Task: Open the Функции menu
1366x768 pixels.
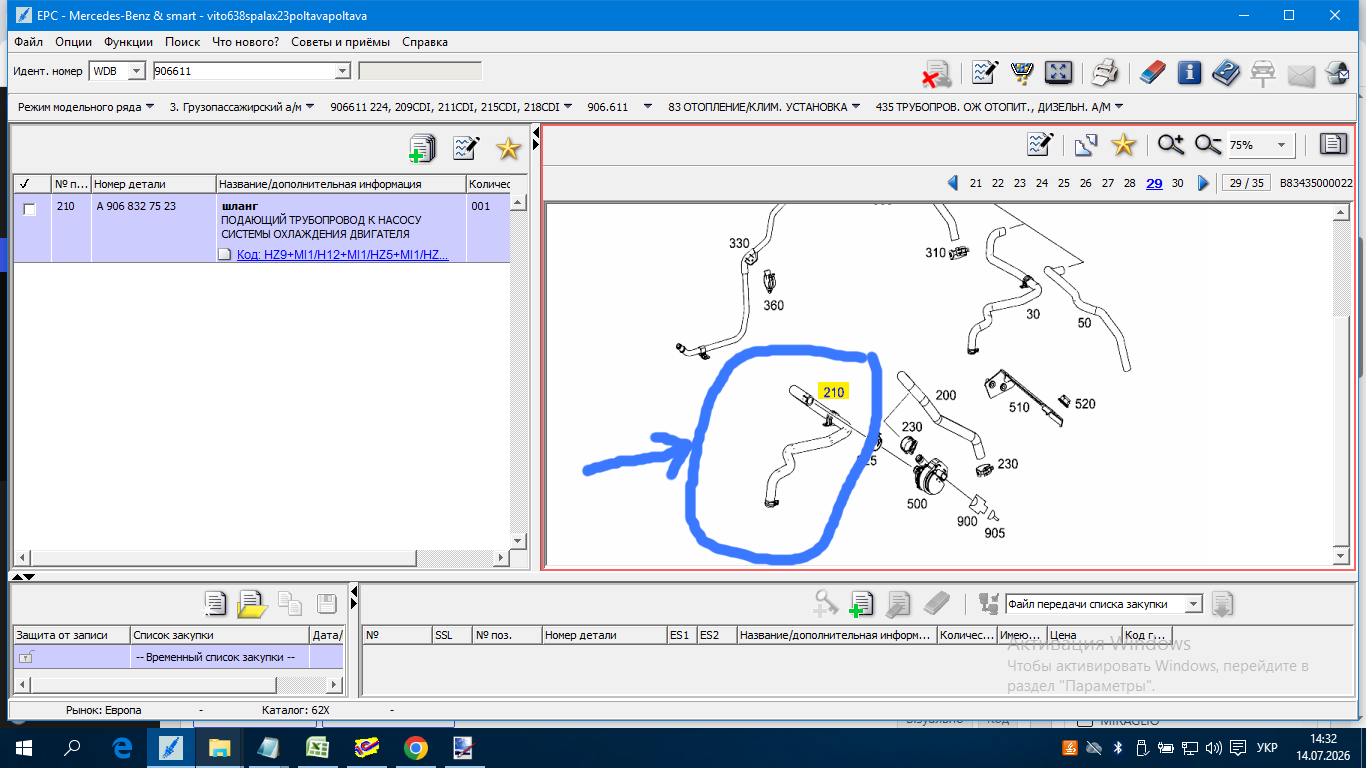Action: coord(128,42)
